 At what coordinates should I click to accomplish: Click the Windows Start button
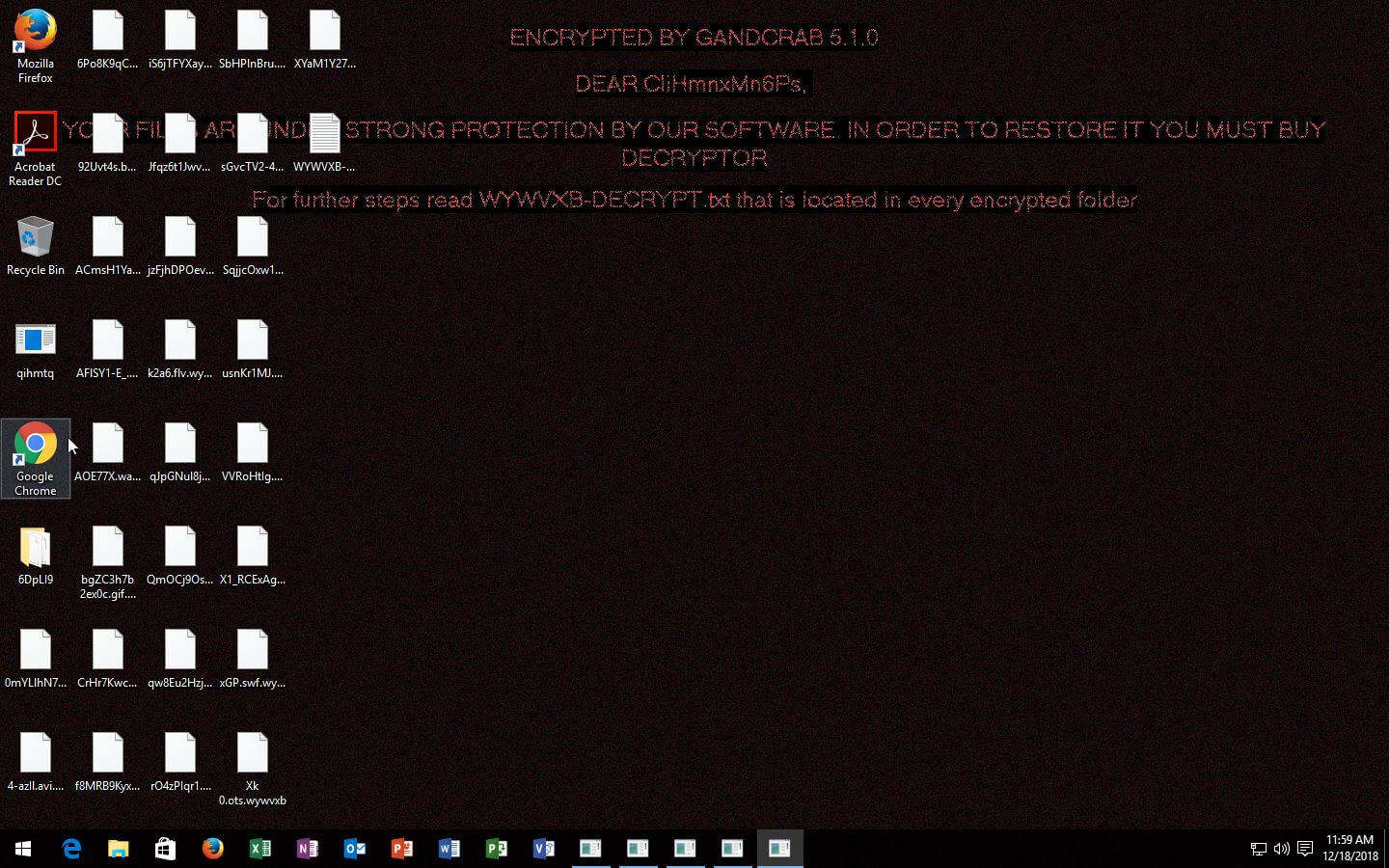(x=23, y=849)
